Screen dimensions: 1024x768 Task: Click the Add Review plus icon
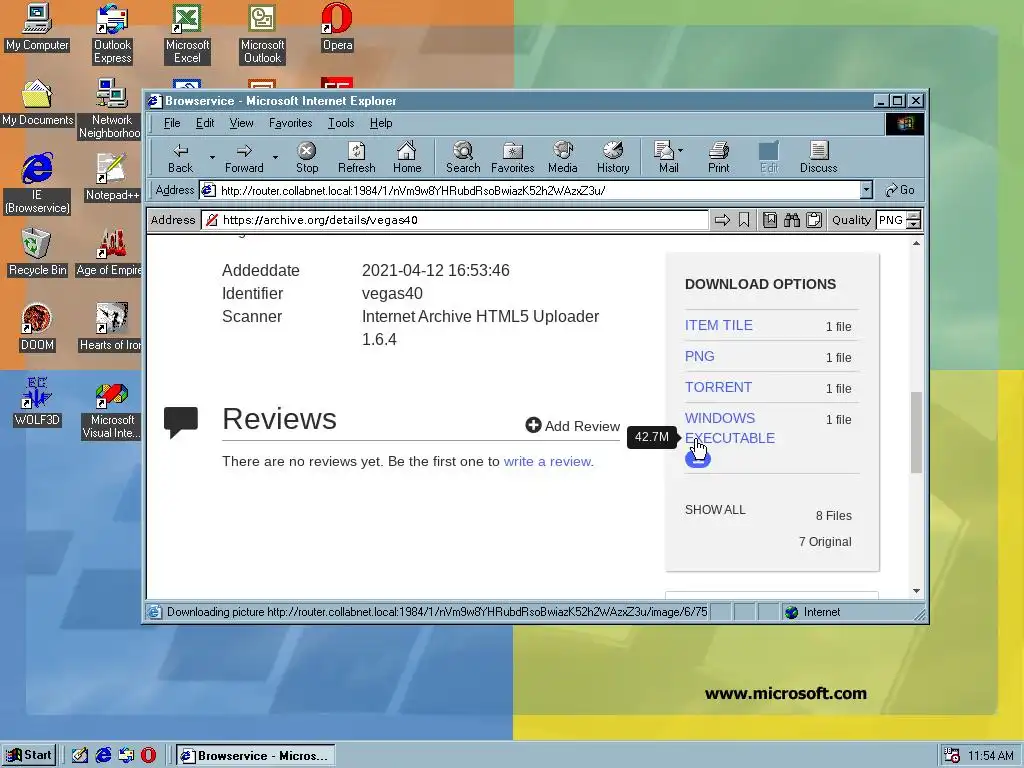click(x=533, y=425)
